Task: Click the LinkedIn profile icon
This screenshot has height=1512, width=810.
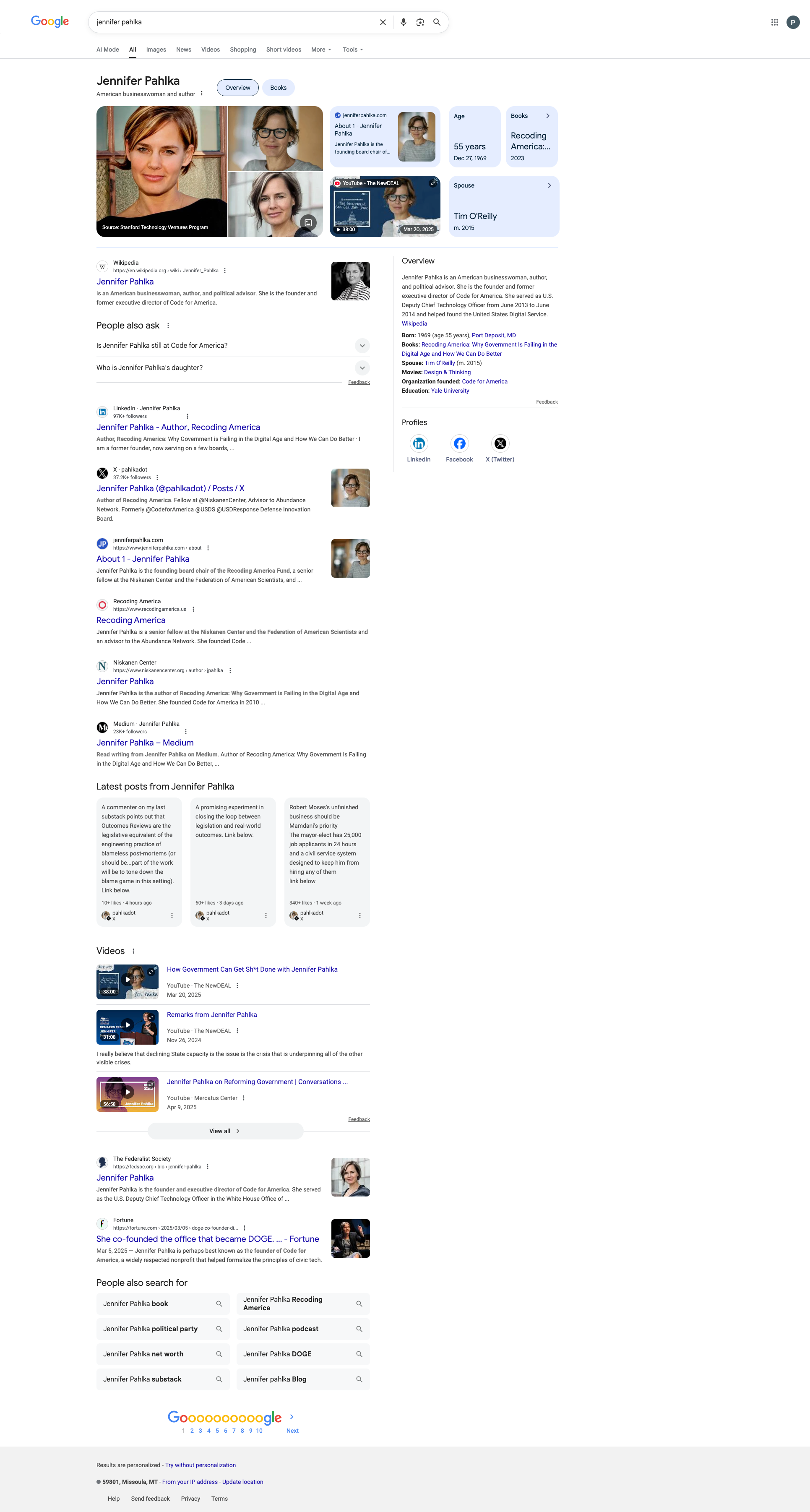Action: 419,444
